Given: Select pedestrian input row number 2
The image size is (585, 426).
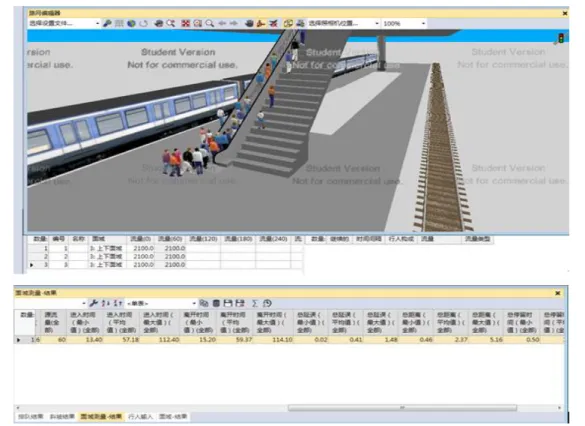Looking at the screenshot, I should coord(164,256).
